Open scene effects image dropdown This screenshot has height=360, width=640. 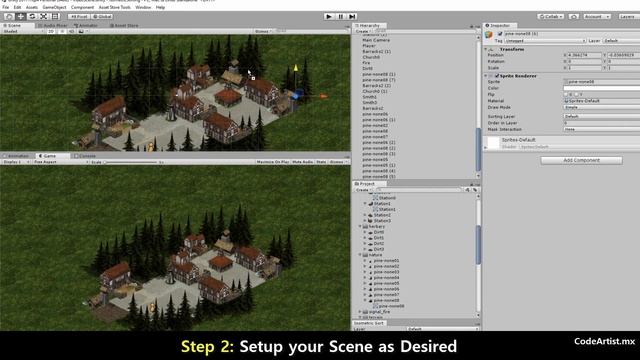coord(82,31)
